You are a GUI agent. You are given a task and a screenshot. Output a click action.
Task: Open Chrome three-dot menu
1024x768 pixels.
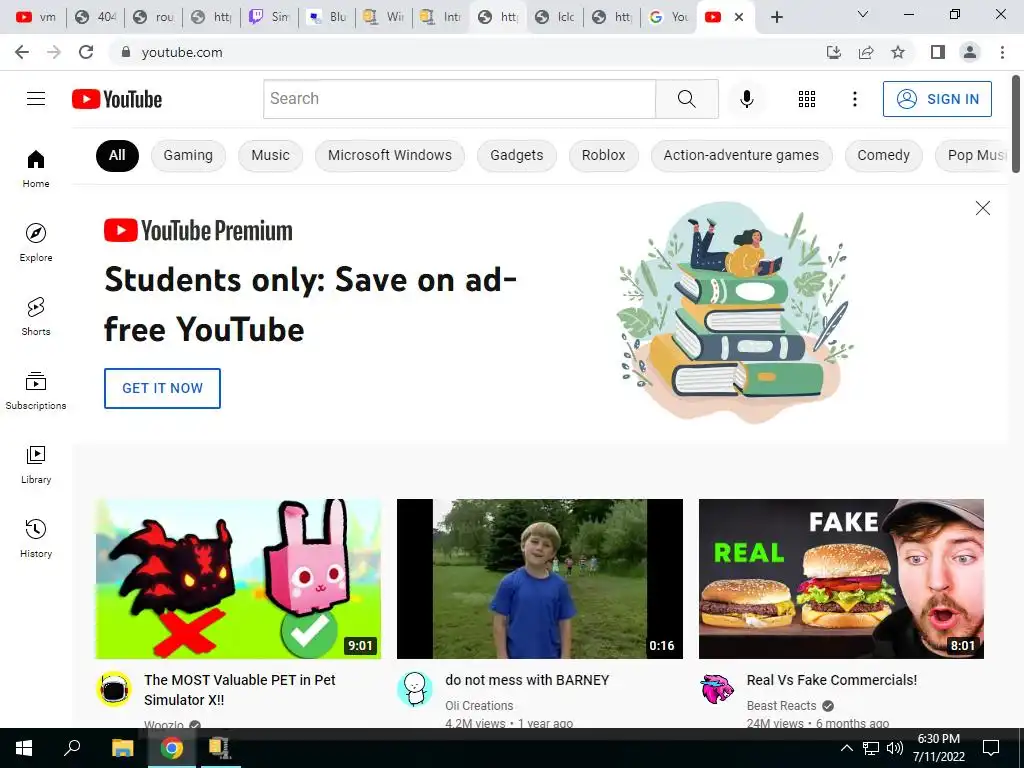pos(1002,52)
